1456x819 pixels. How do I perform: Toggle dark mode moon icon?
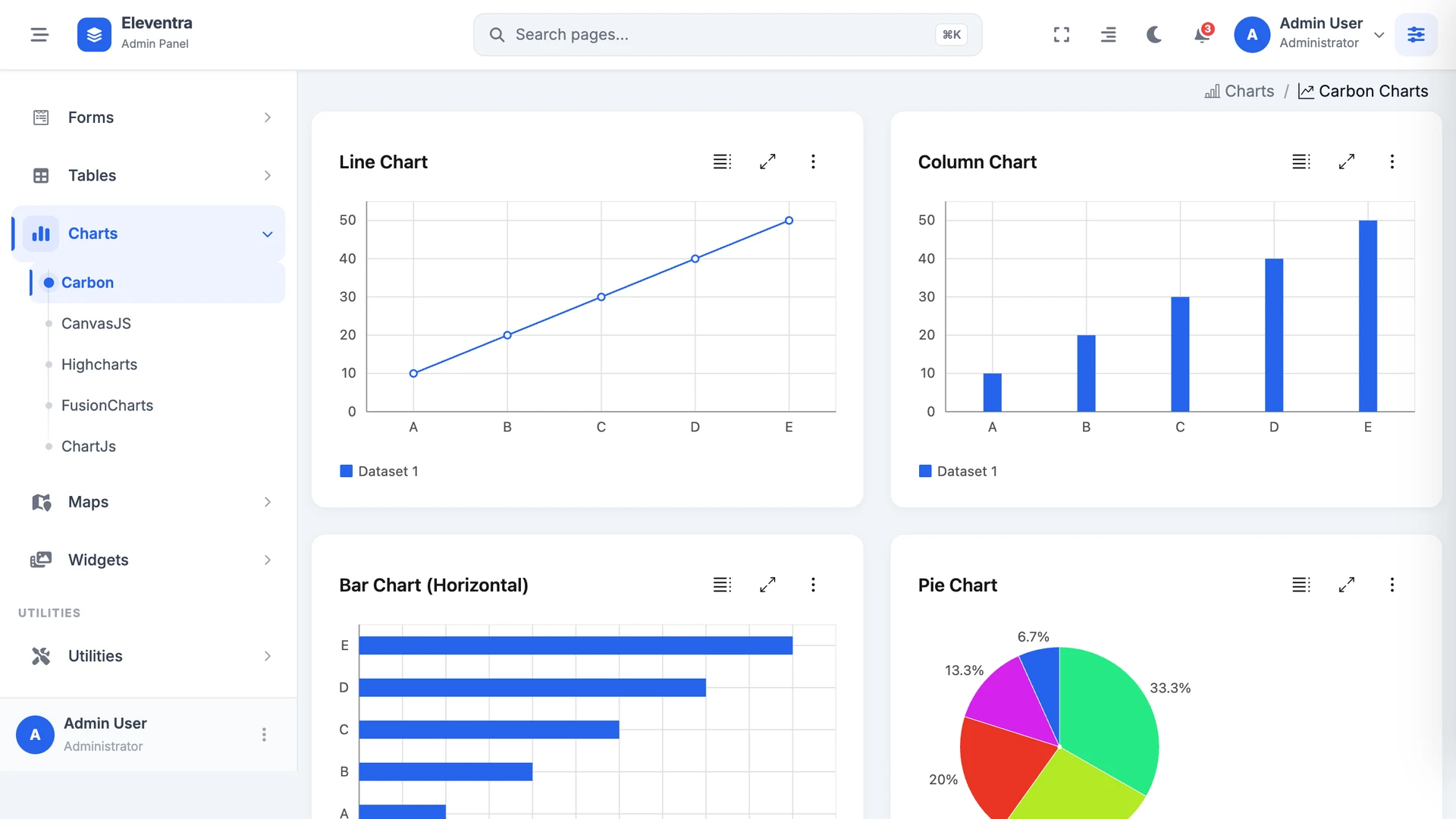pos(1154,35)
